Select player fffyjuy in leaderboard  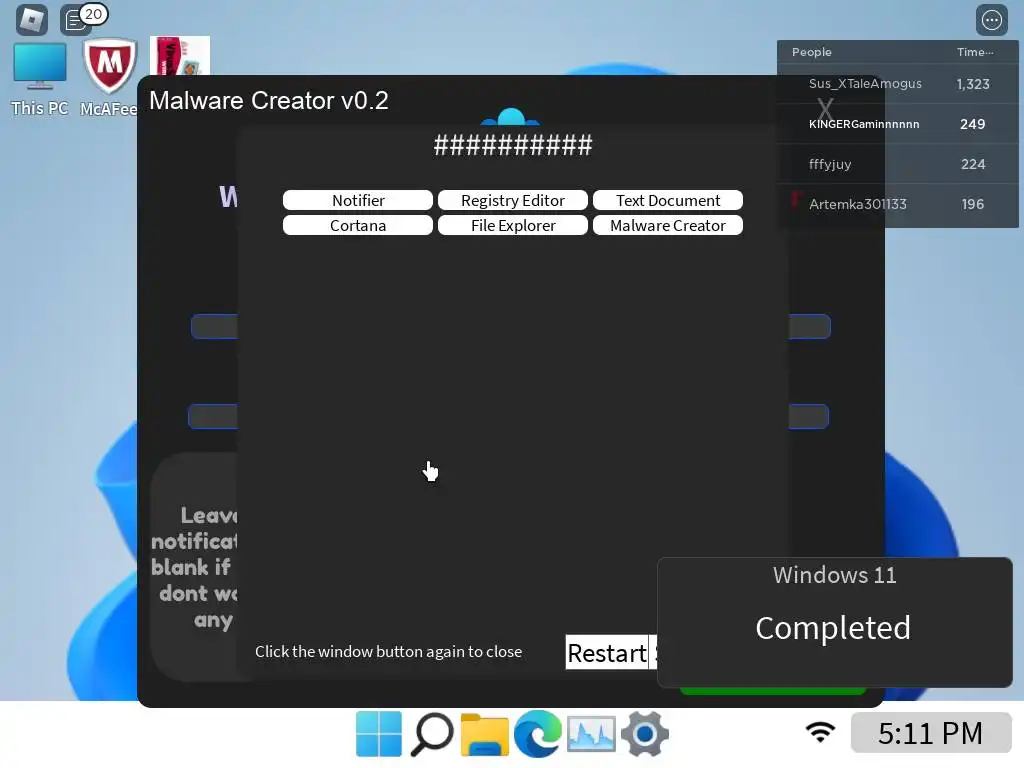click(897, 164)
